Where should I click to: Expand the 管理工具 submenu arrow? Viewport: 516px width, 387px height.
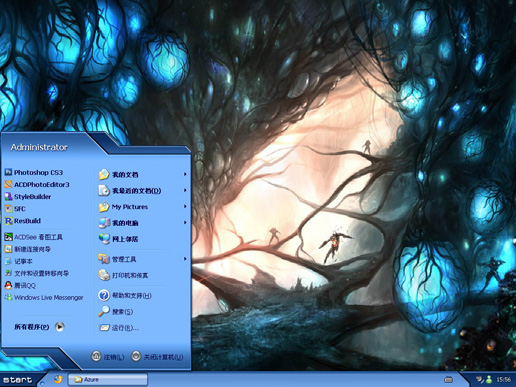point(185,259)
